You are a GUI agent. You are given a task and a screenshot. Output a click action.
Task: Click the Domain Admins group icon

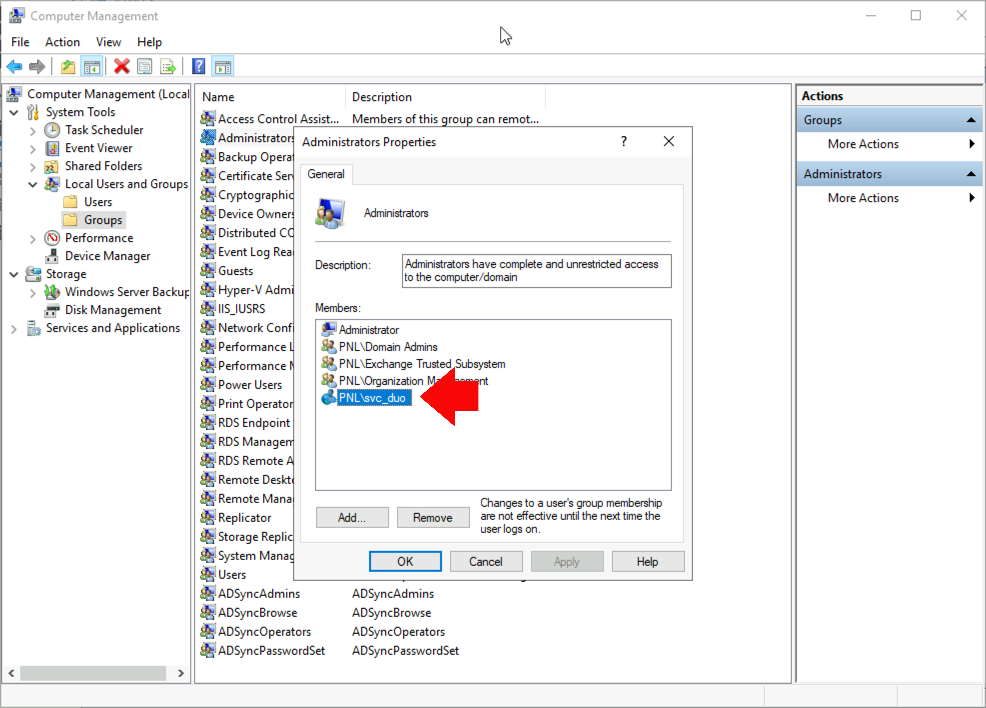(x=328, y=346)
